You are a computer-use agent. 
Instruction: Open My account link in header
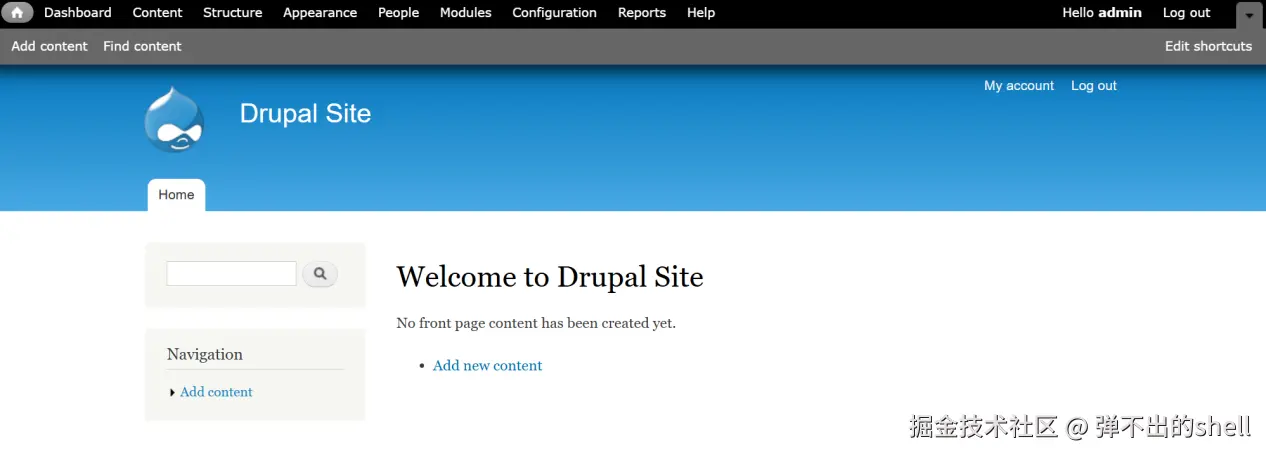[x=1019, y=86]
